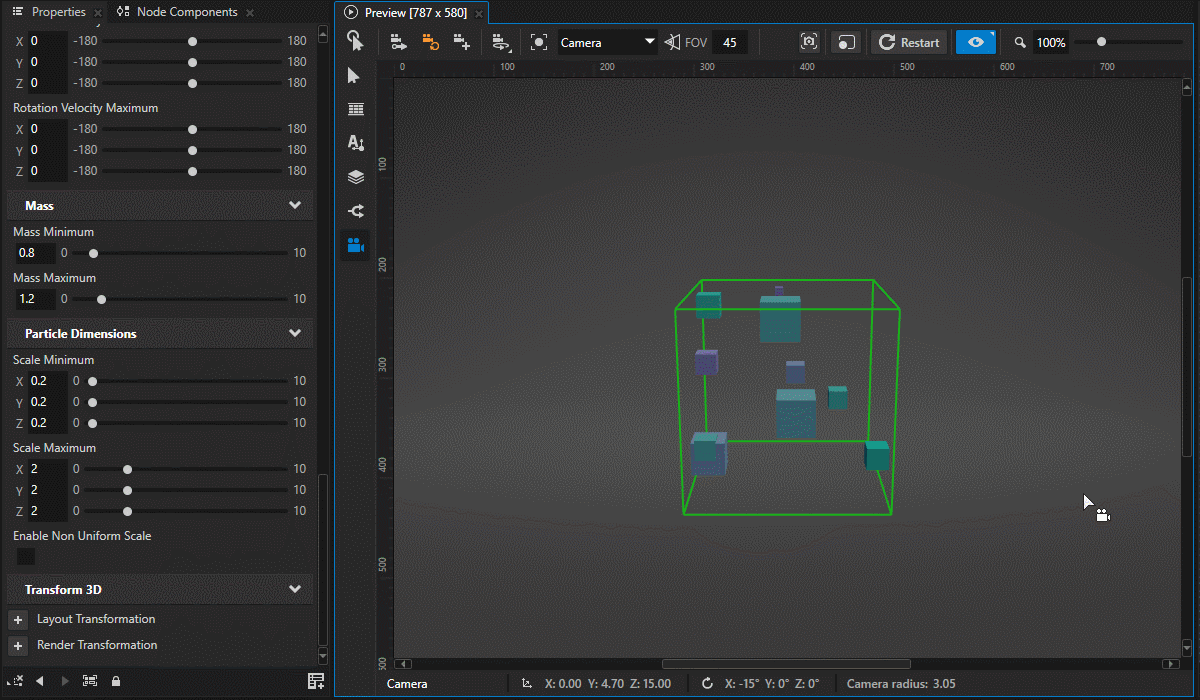The image size is (1200, 700).
Task: Activate the camera view tool in left sidebar
Action: 355,245
